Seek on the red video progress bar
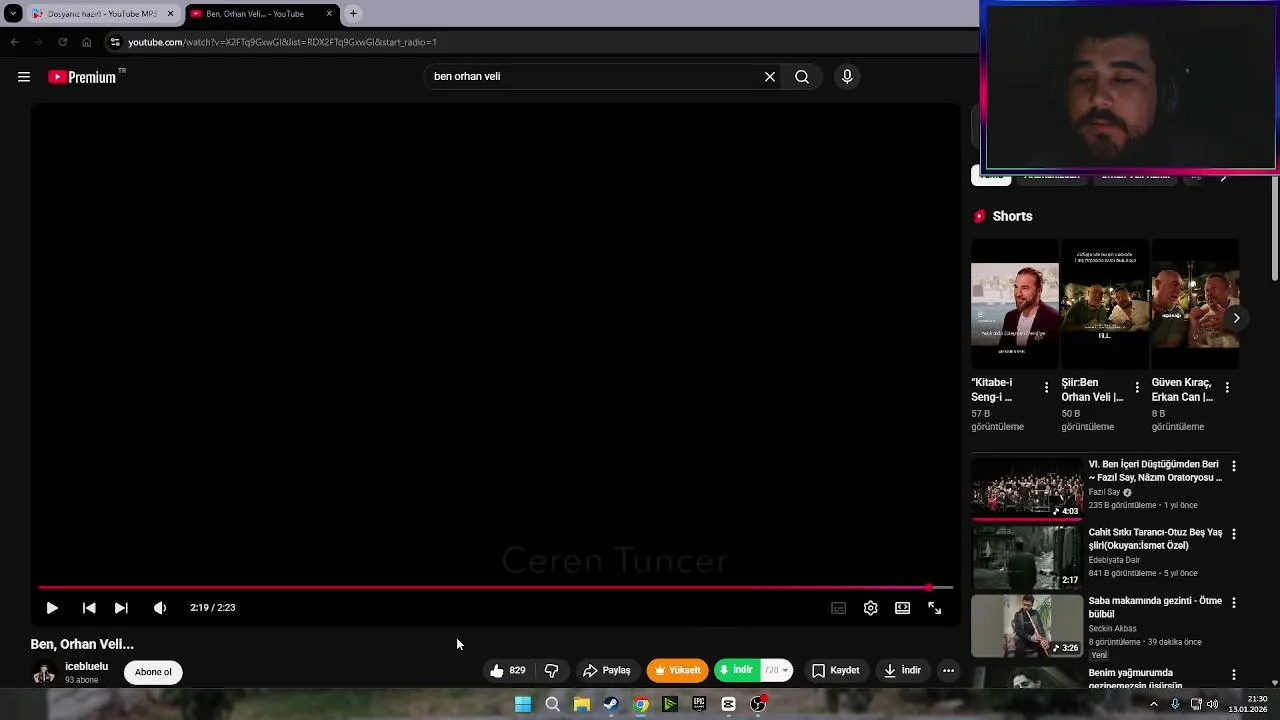This screenshot has height=720, width=1280. click(495, 588)
